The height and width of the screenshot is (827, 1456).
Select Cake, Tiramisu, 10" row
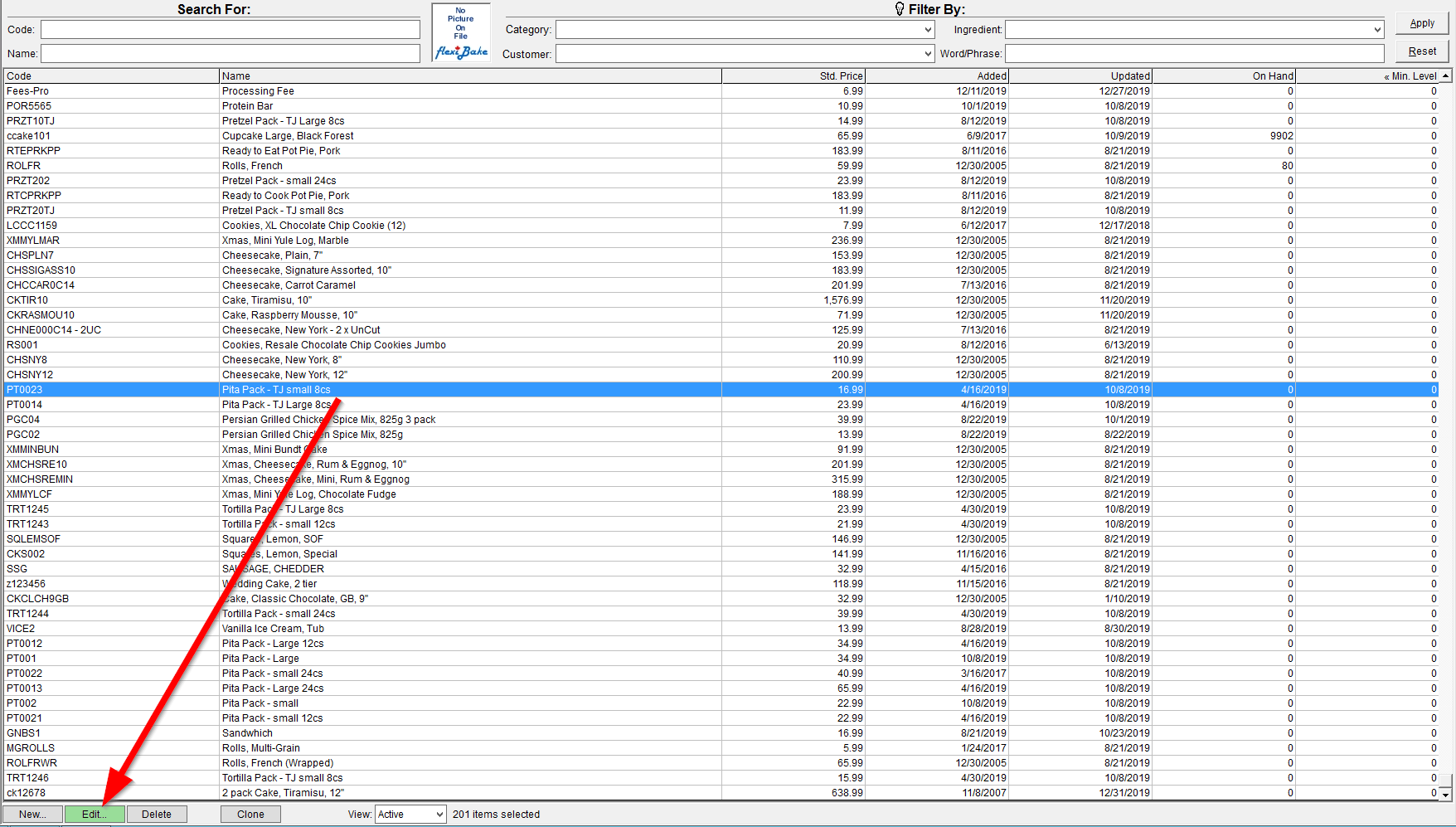click(x=721, y=300)
